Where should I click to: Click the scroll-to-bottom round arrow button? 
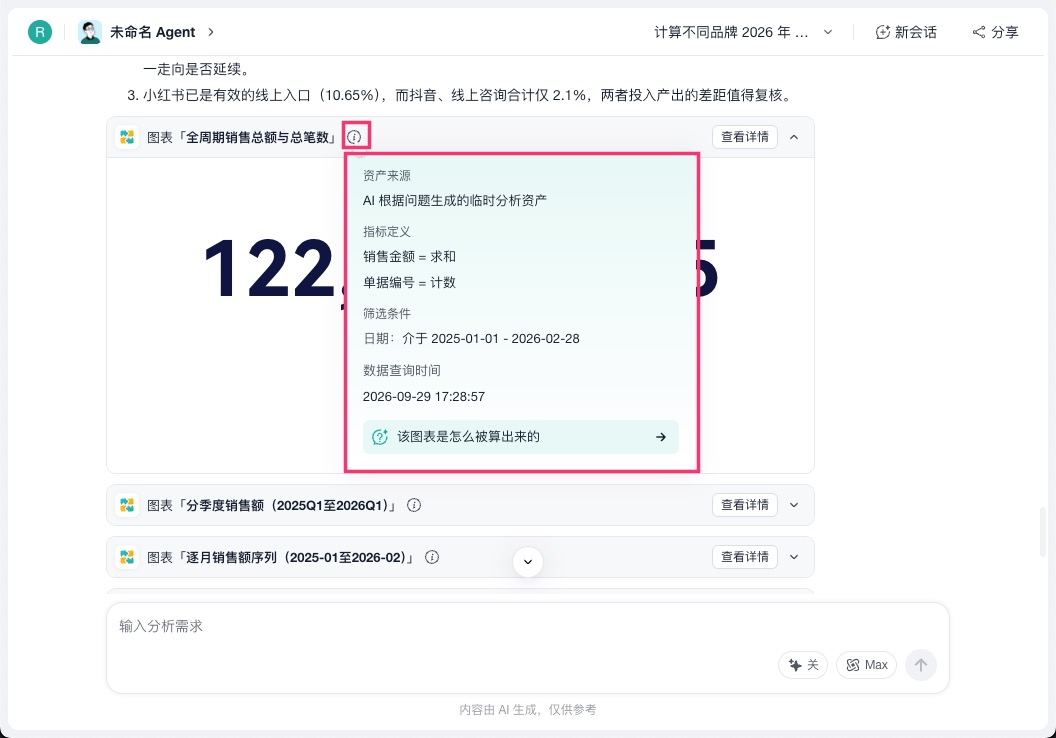click(528, 562)
